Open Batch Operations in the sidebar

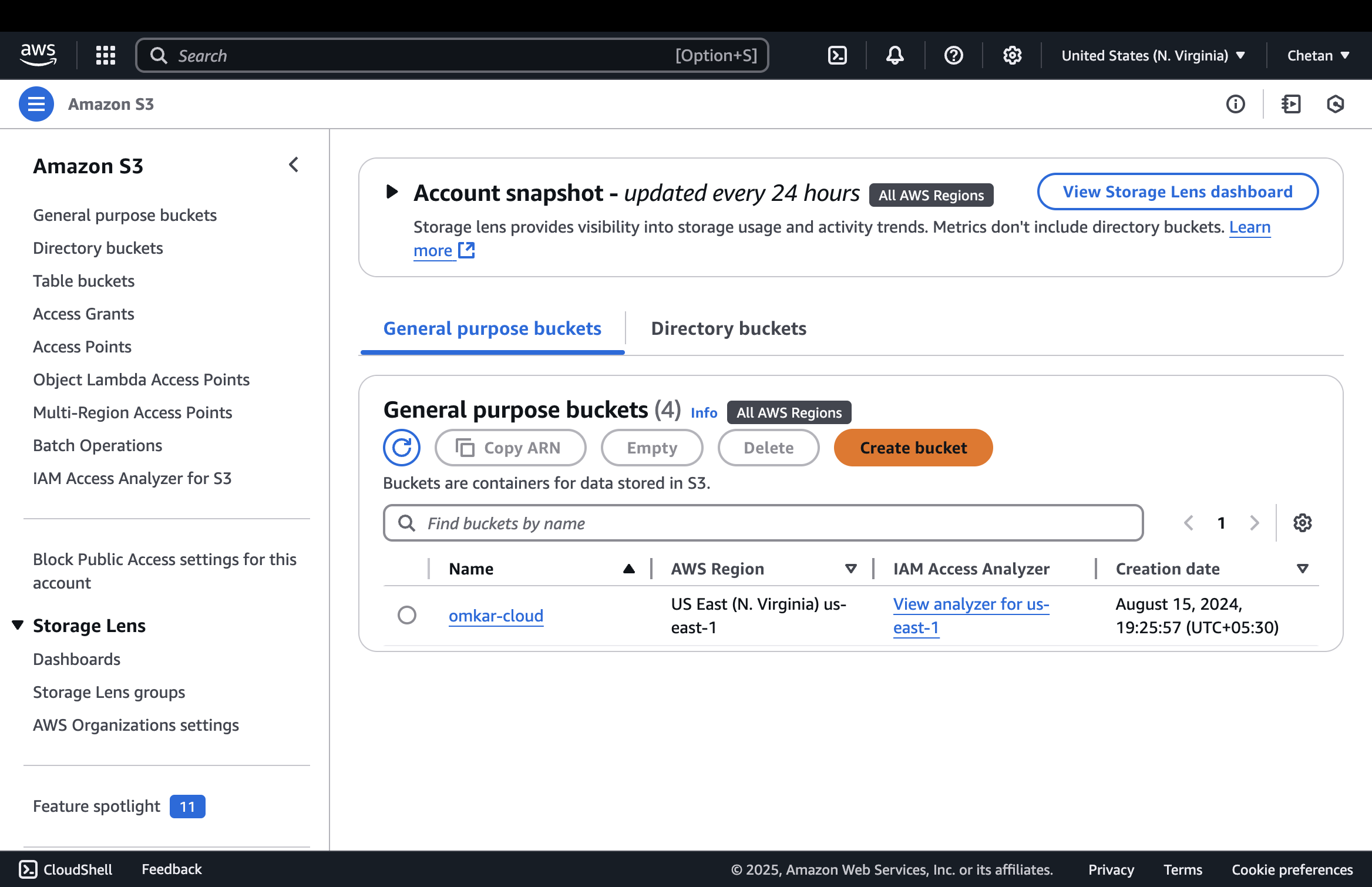click(97, 445)
